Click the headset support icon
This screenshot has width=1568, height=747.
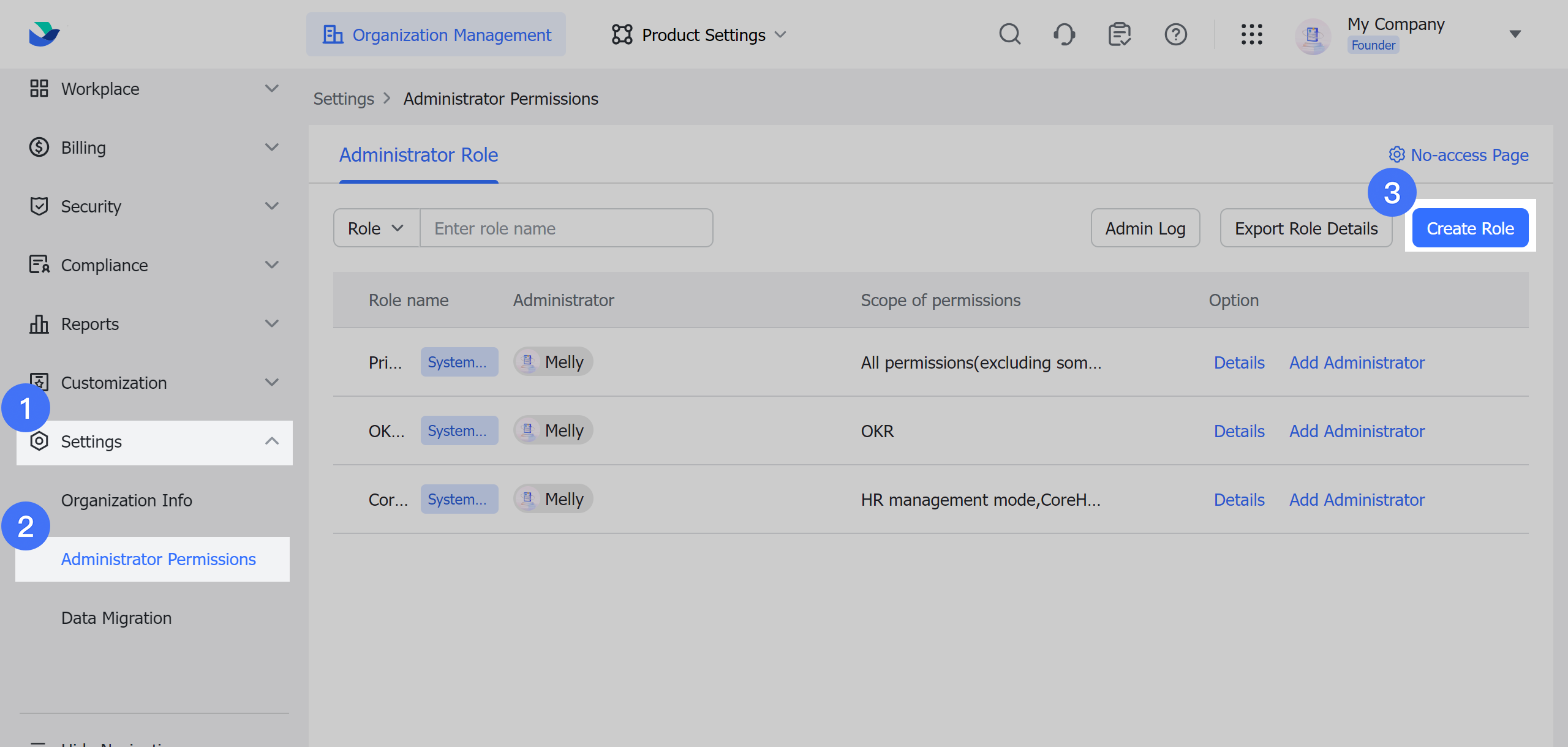pos(1064,34)
